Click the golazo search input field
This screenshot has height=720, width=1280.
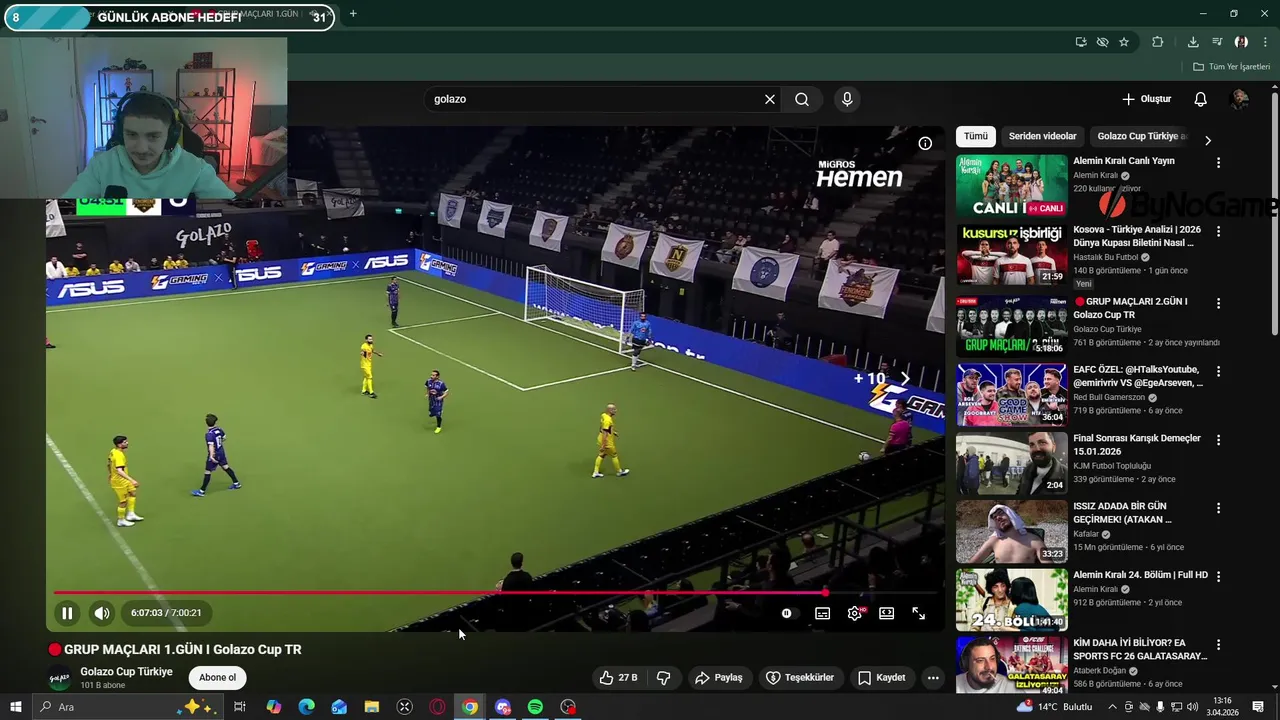pos(595,99)
